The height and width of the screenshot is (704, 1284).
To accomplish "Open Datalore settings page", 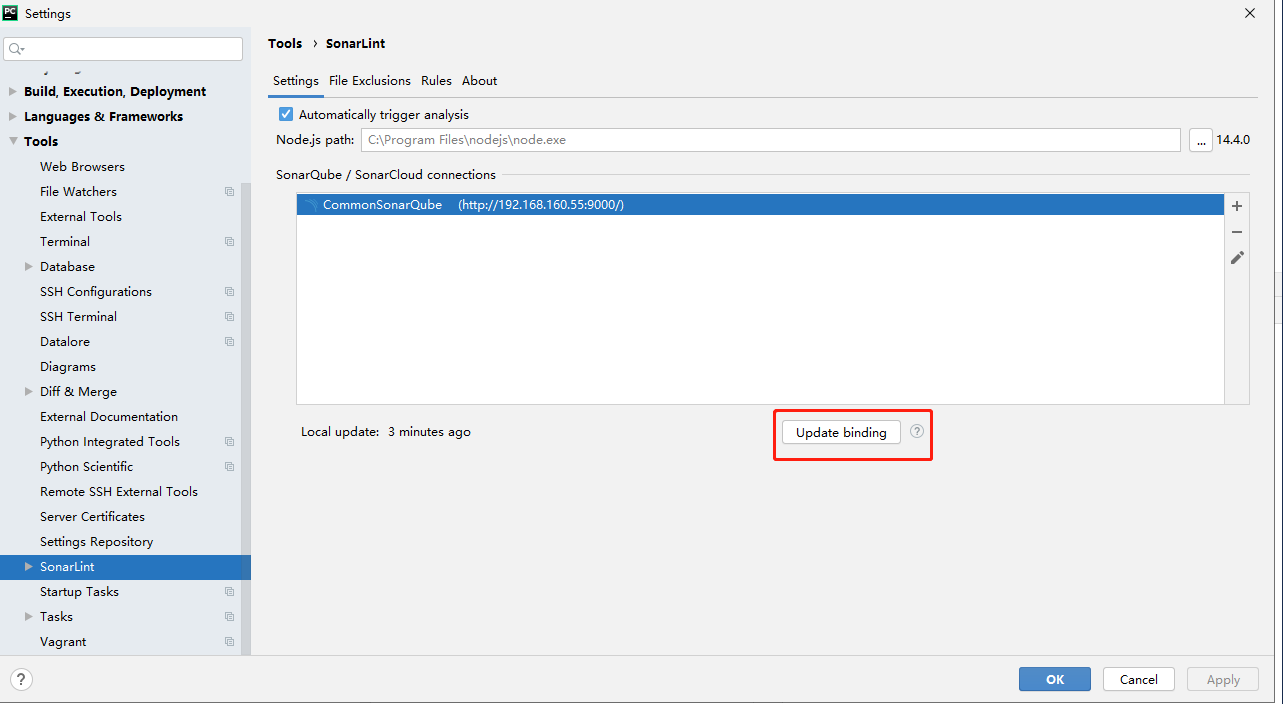I will pos(65,342).
